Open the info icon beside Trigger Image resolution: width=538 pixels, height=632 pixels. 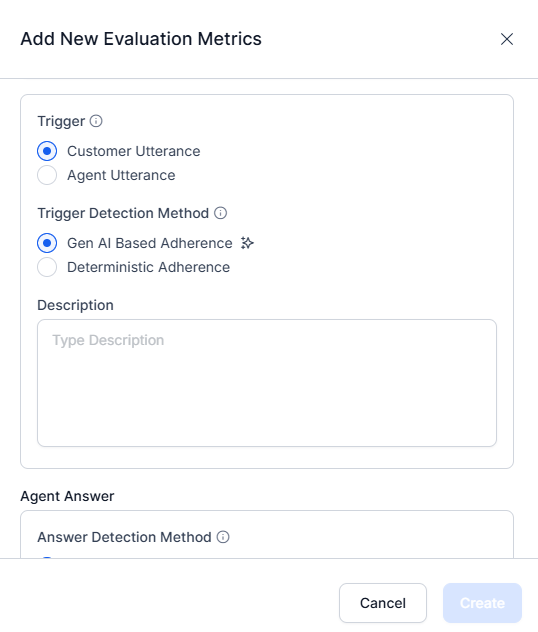[96, 121]
